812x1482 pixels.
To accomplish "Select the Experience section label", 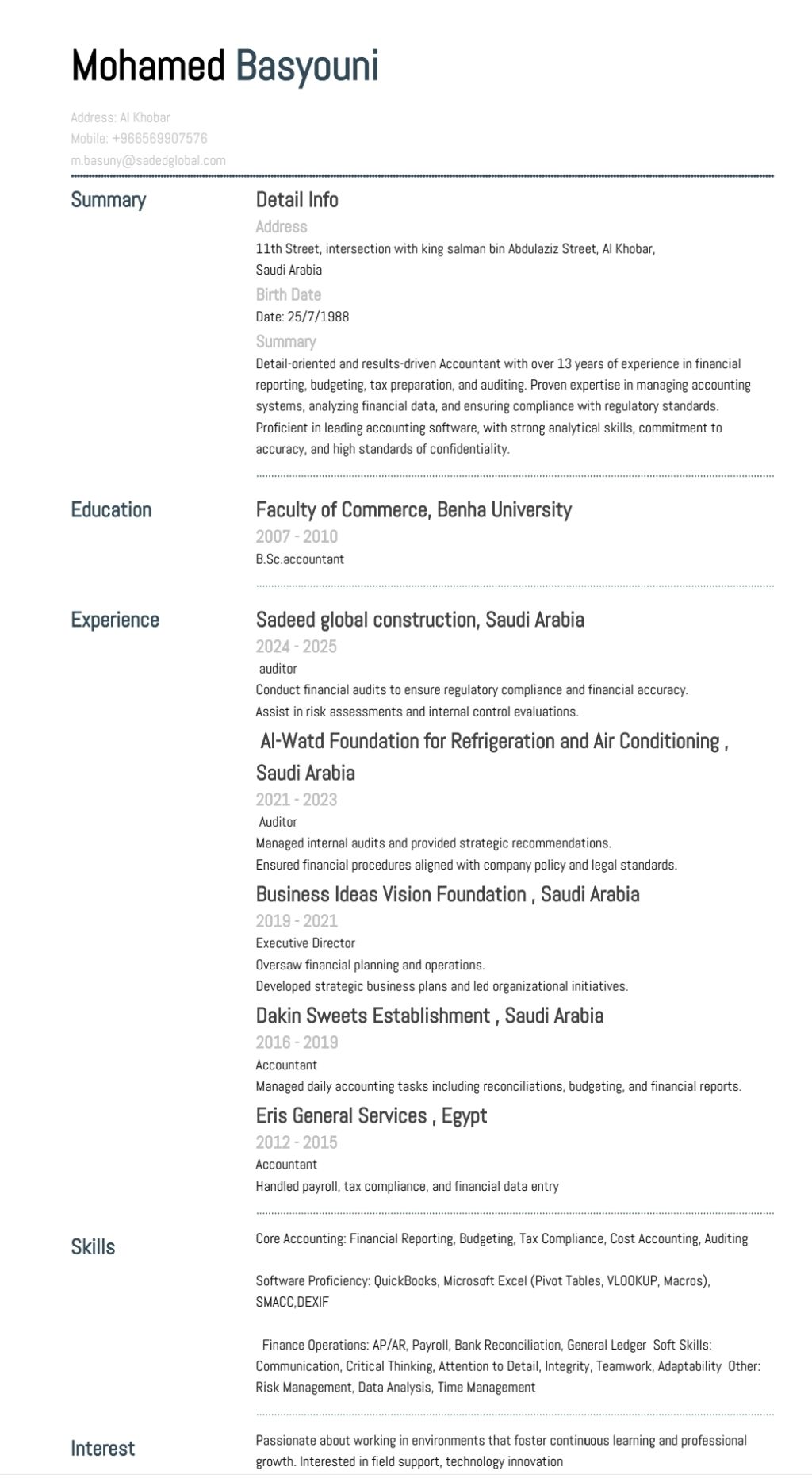I will (115, 620).
